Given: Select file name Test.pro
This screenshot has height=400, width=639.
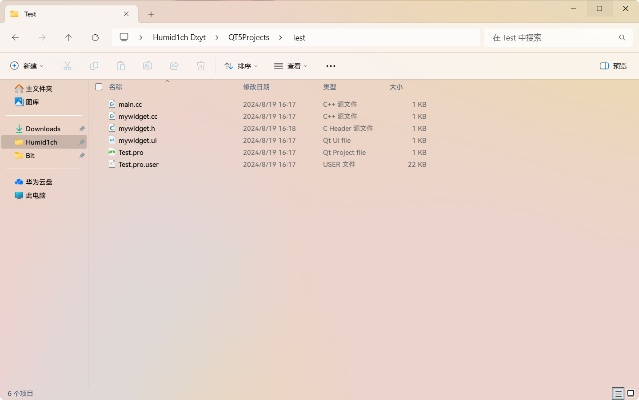Looking at the screenshot, I should click(x=130, y=152).
